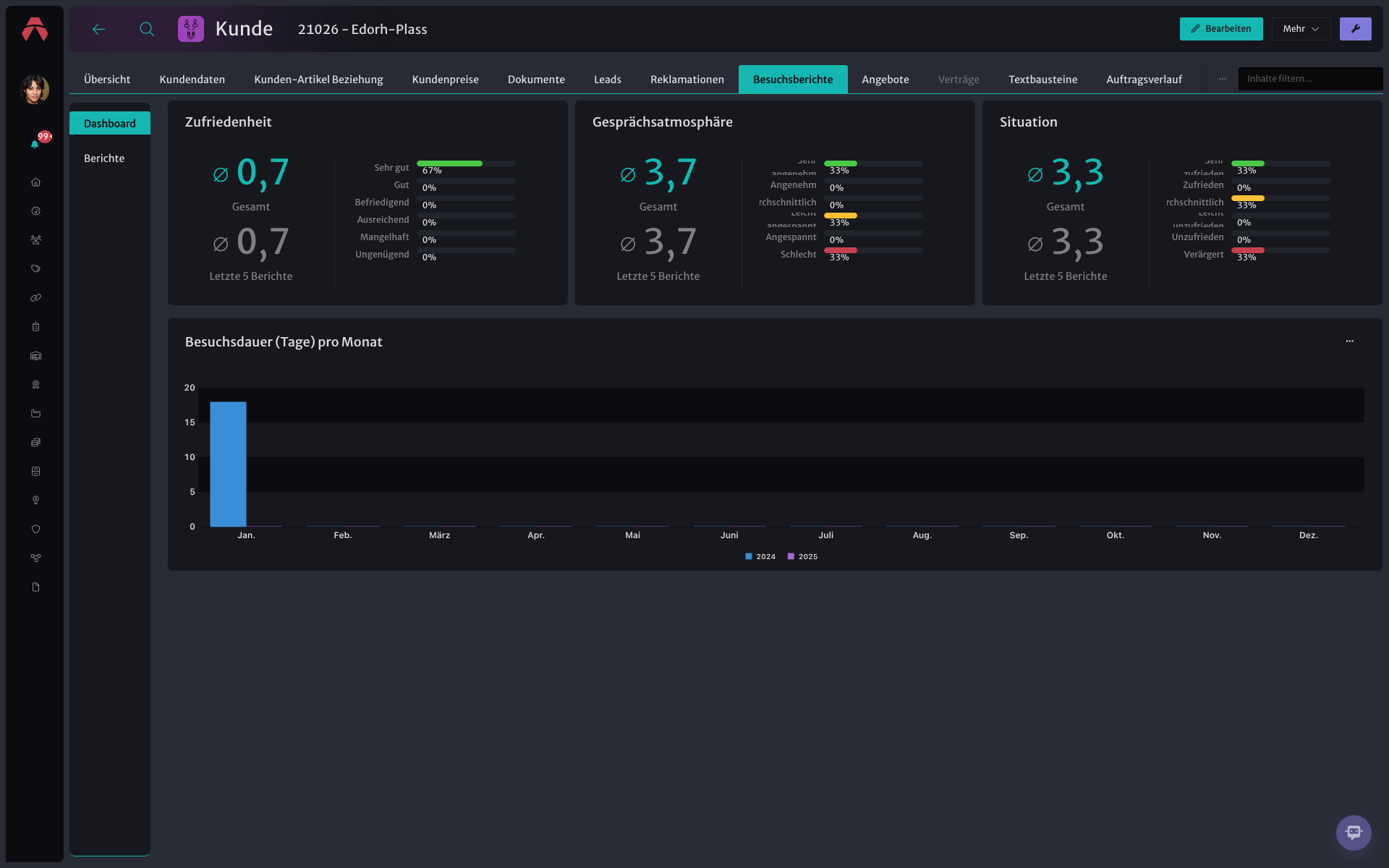This screenshot has width=1389, height=868.
Task: Click the Bearbeiten button
Action: click(x=1221, y=29)
